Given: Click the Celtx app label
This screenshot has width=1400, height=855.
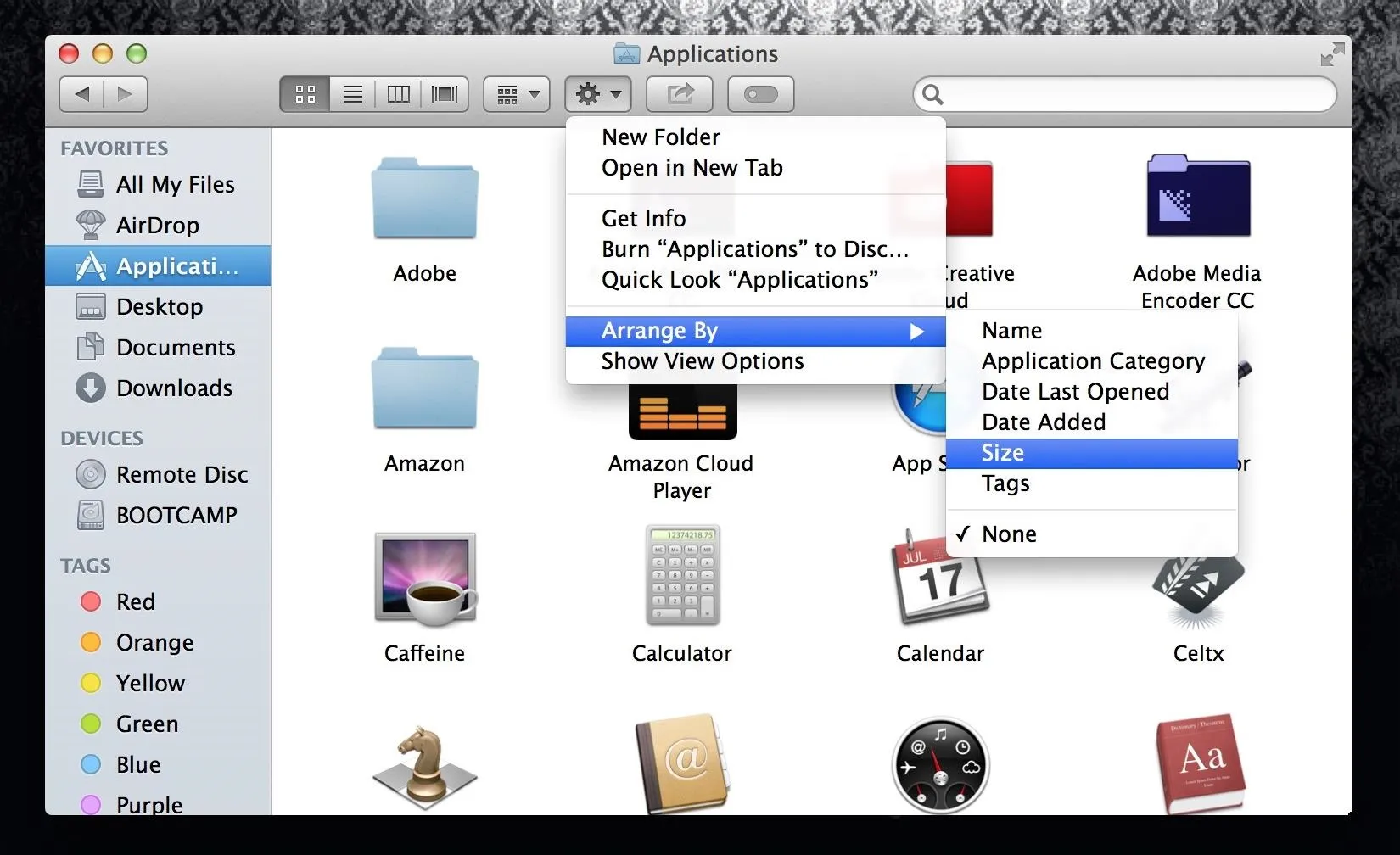Looking at the screenshot, I should coord(1198,653).
